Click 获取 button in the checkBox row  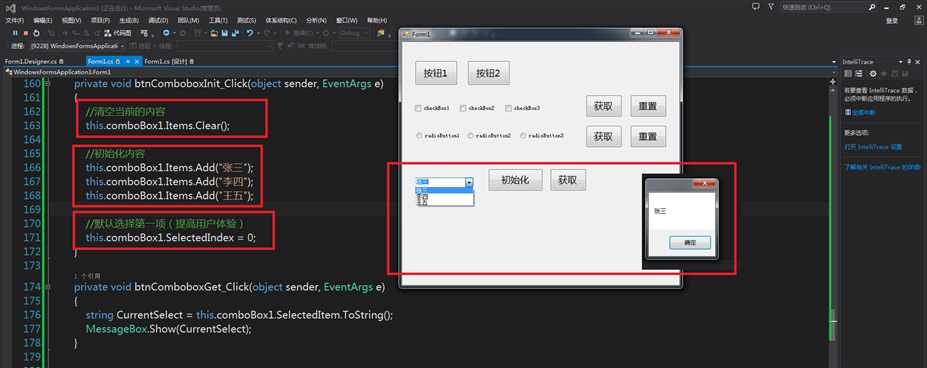pos(604,106)
